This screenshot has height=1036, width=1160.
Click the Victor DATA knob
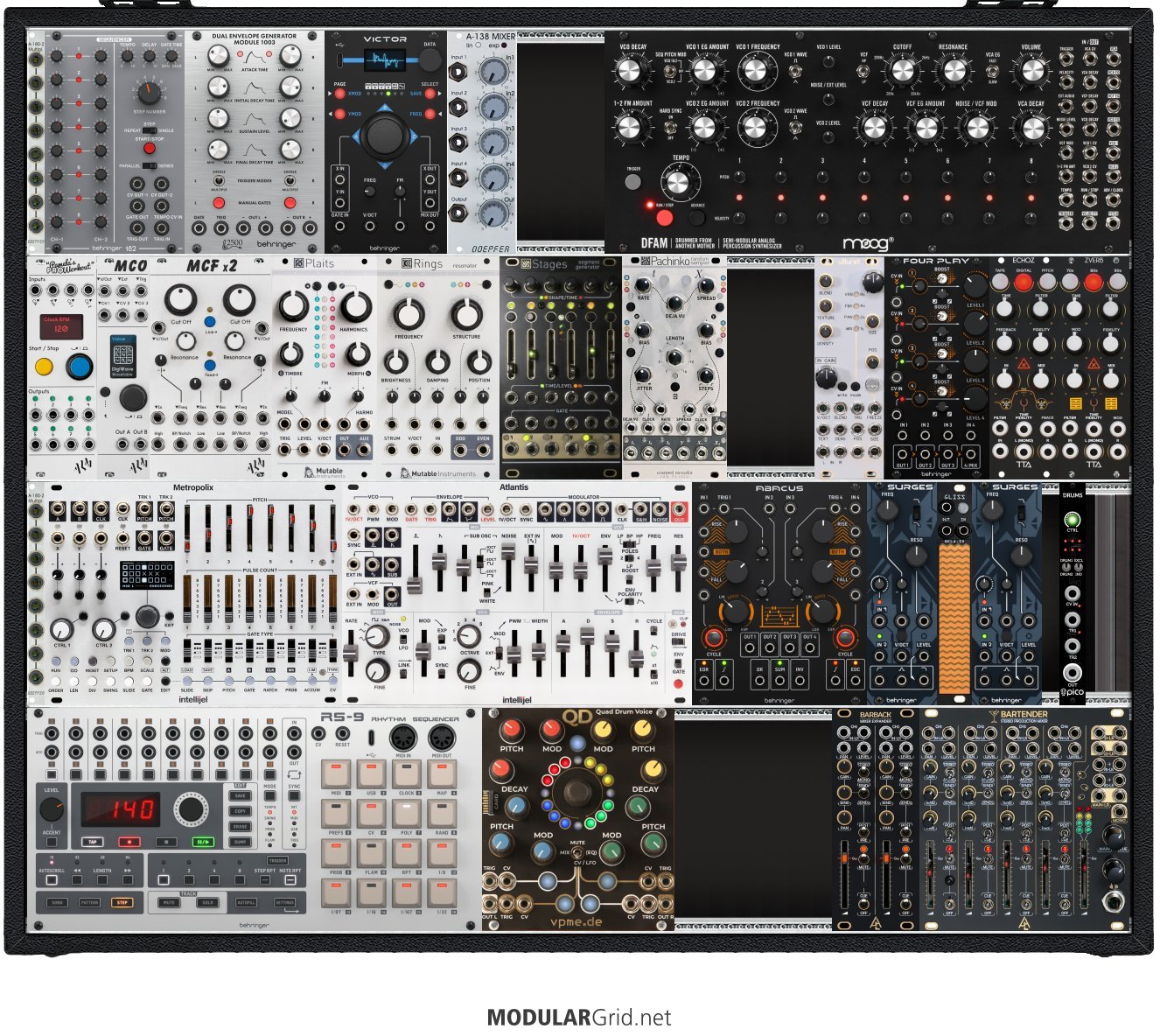click(430, 60)
